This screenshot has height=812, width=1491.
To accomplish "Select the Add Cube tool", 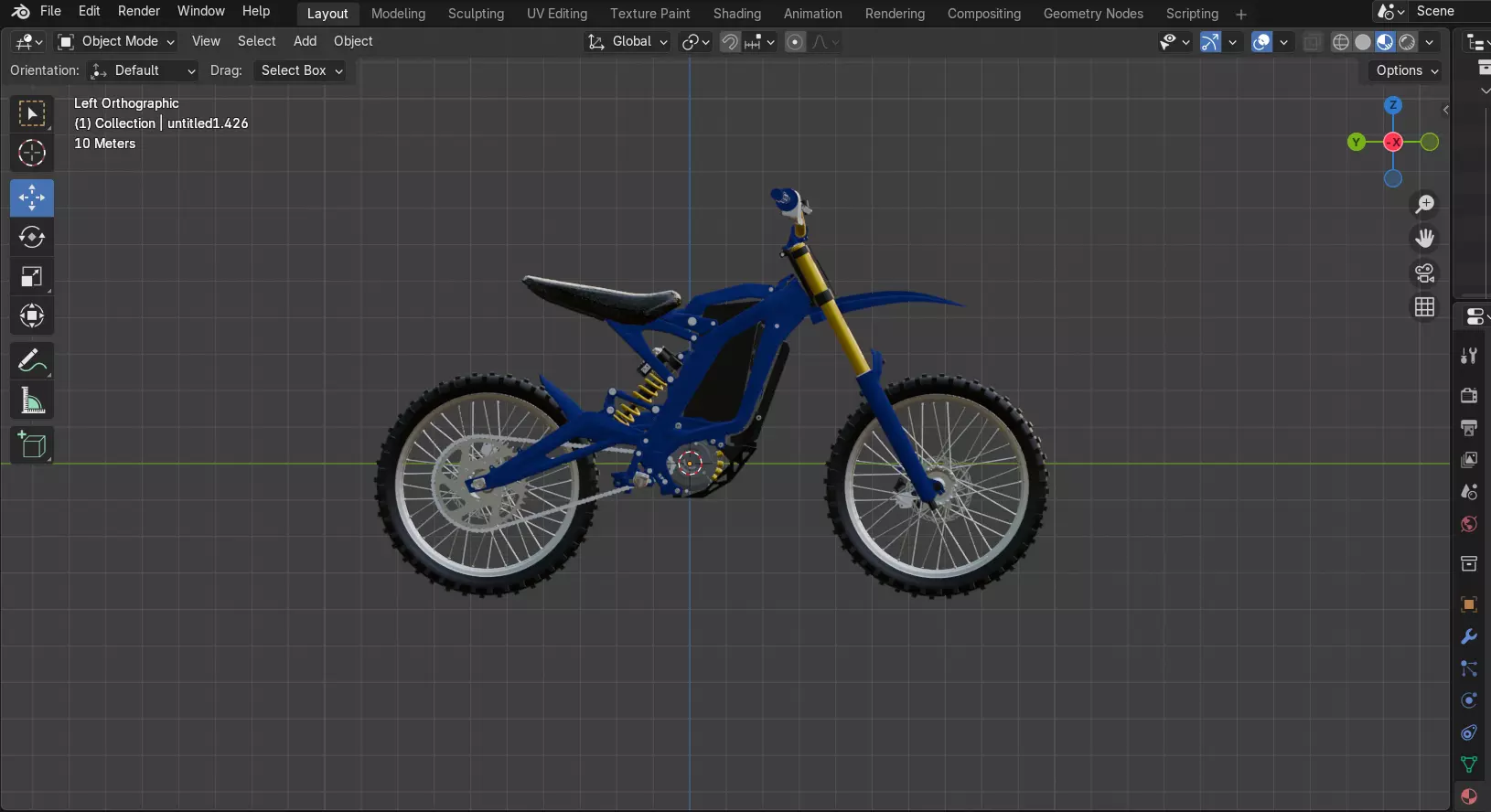I will pos(32,445).
